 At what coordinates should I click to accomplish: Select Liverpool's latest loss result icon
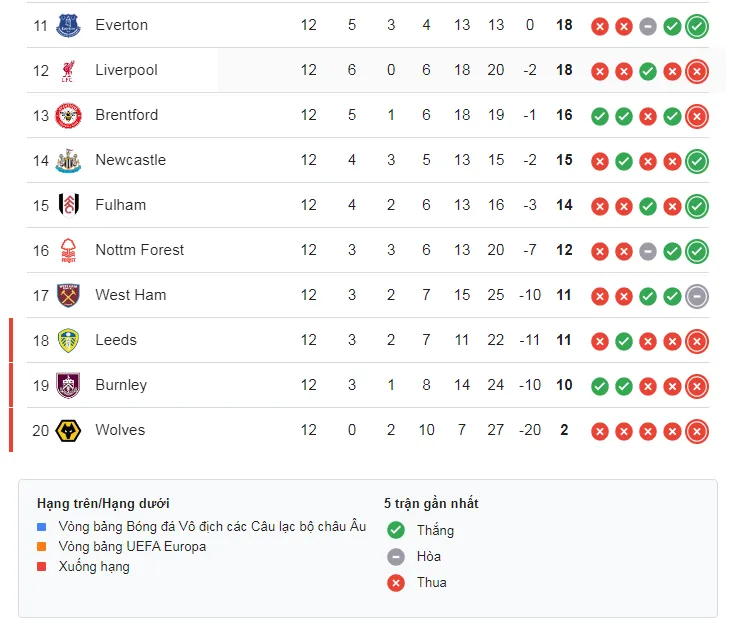[x=697, y=71]
